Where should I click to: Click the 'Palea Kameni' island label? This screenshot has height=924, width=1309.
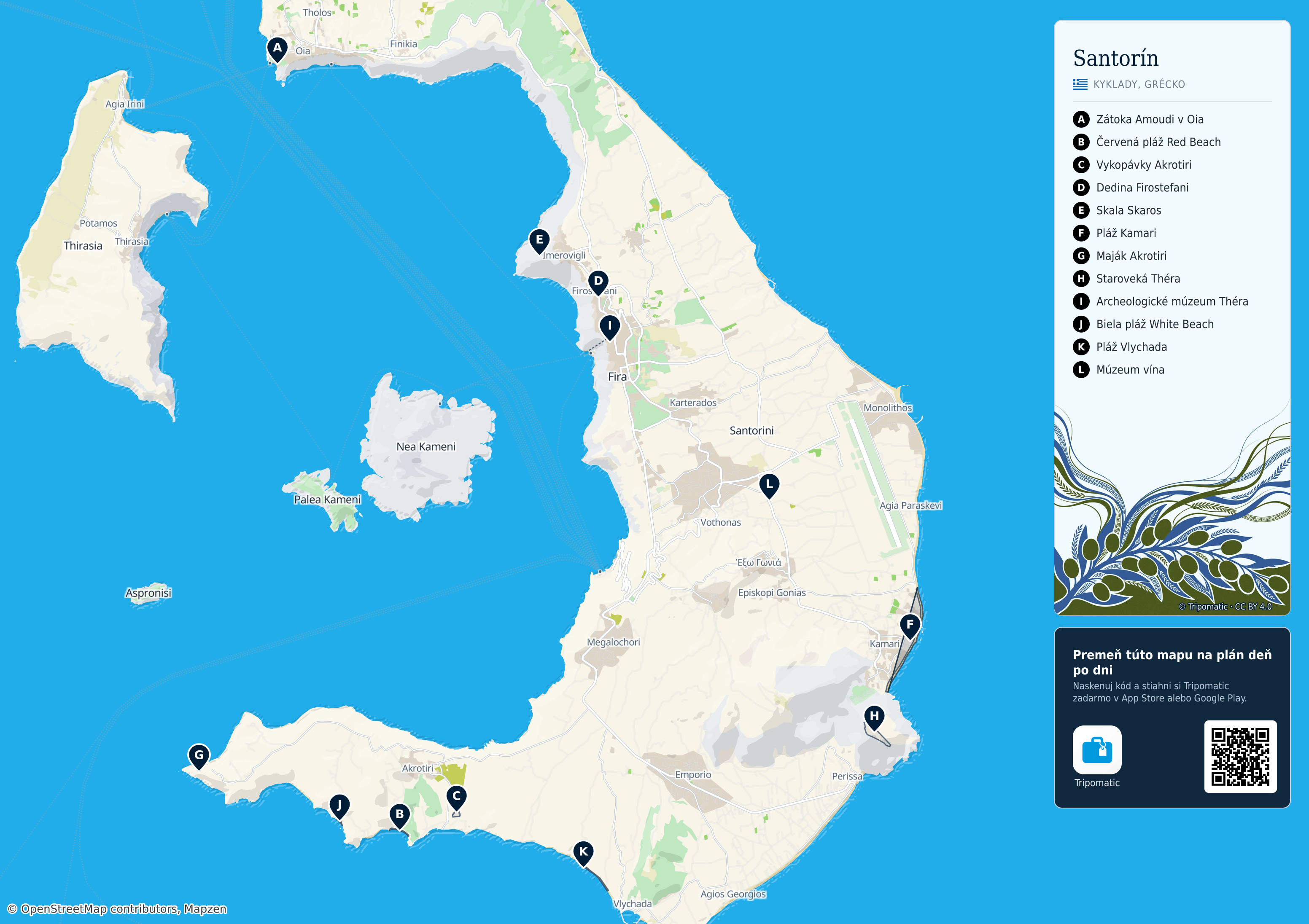(327, 500)
